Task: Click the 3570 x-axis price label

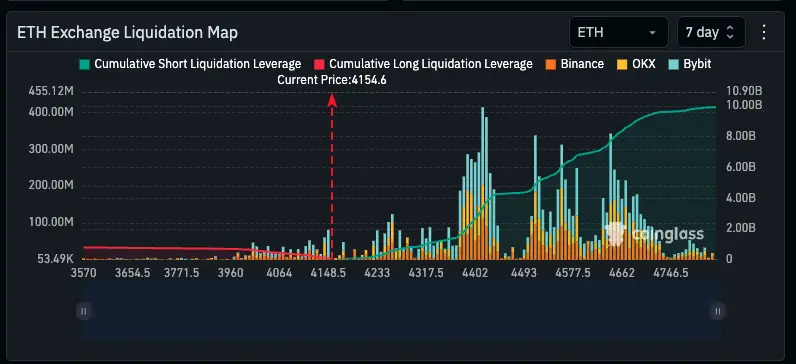Action: (x=84, y=273)
